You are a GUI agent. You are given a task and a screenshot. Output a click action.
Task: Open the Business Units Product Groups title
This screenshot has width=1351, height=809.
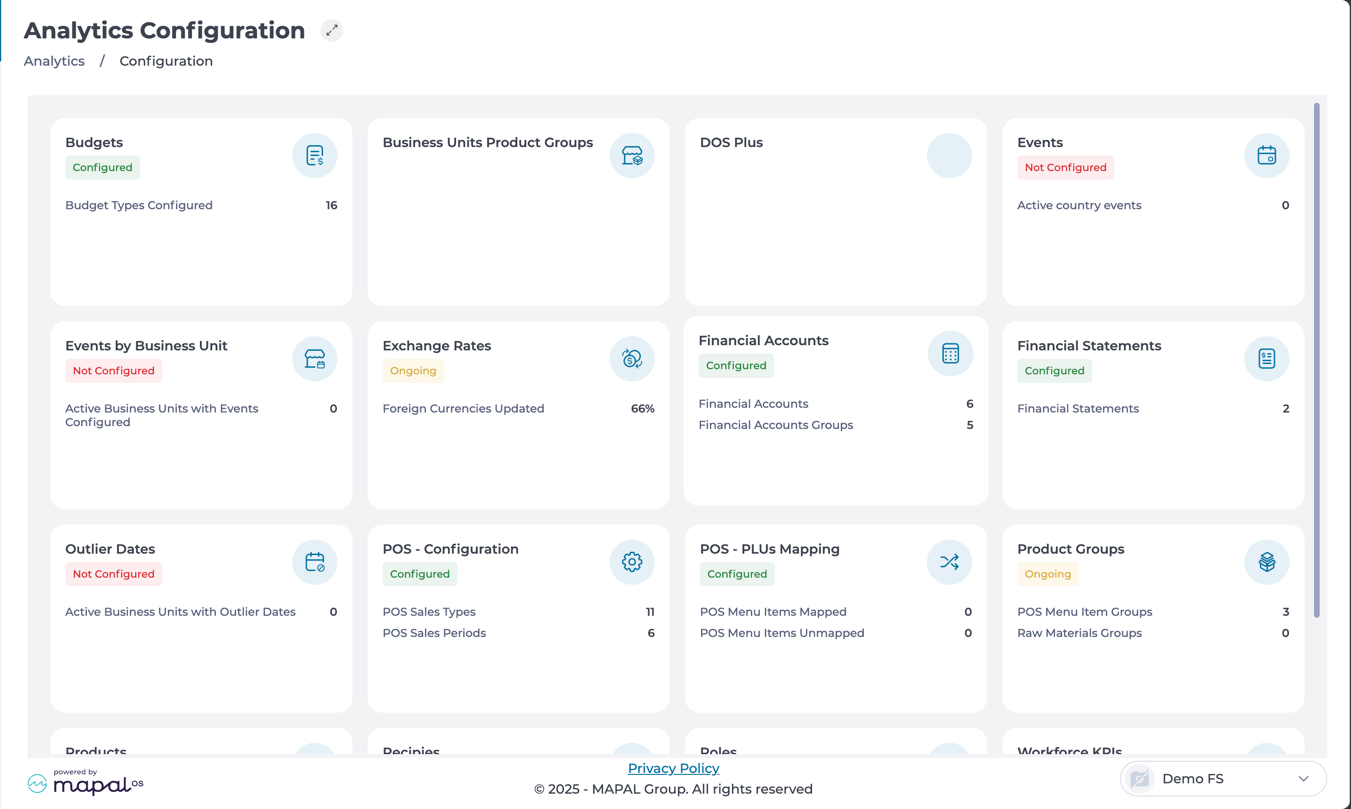pyautogui.click(x=488, y=143)
